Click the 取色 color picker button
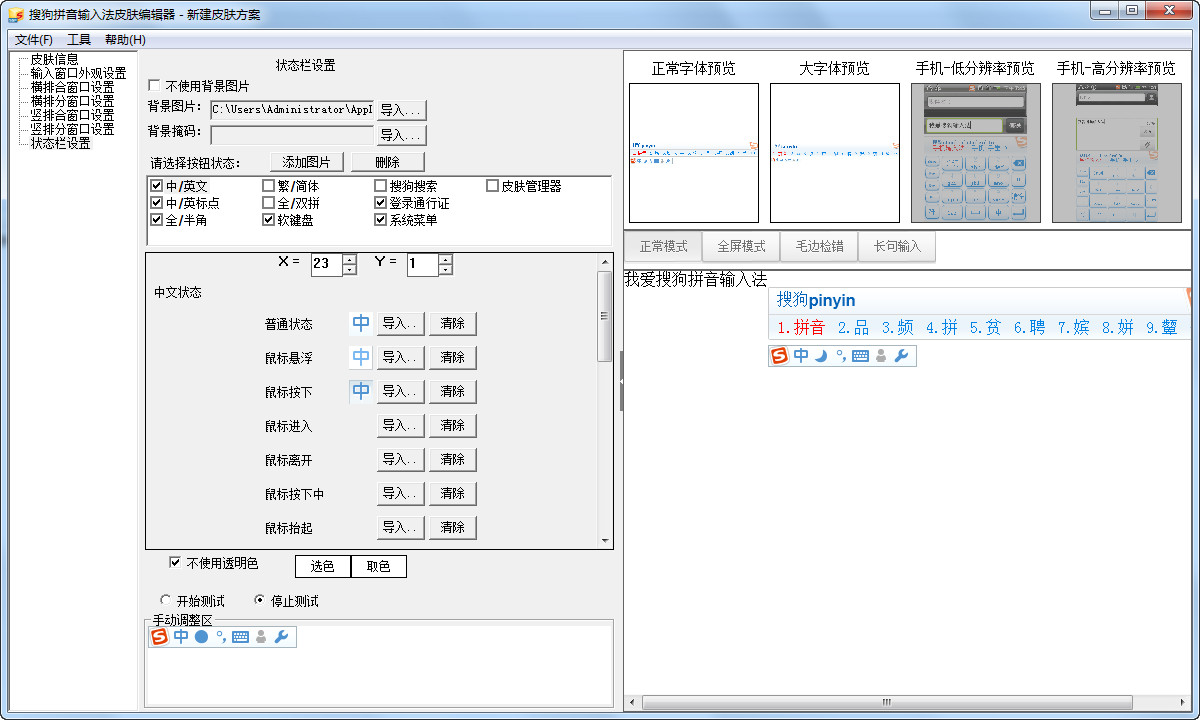The image size is (1200, 720). [378, 566]
